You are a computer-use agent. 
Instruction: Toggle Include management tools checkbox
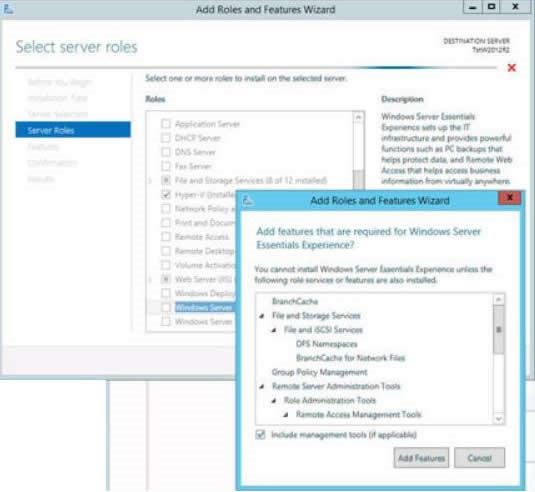[260, 434]
